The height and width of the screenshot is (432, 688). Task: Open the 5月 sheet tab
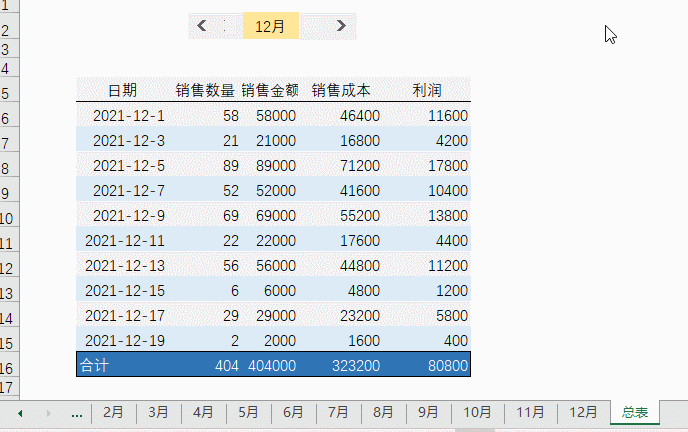pyautogui.click(x=248, y=412)
